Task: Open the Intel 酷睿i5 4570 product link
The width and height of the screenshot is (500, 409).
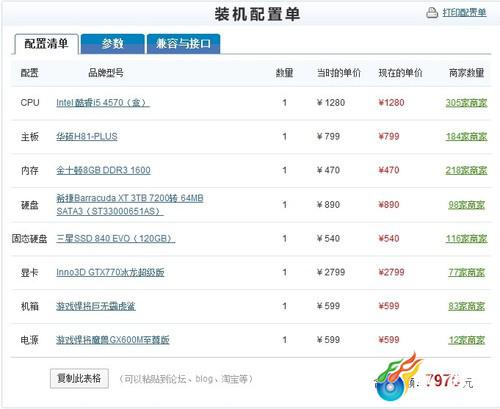Action: pyautogui.click(x=103, y=103)
